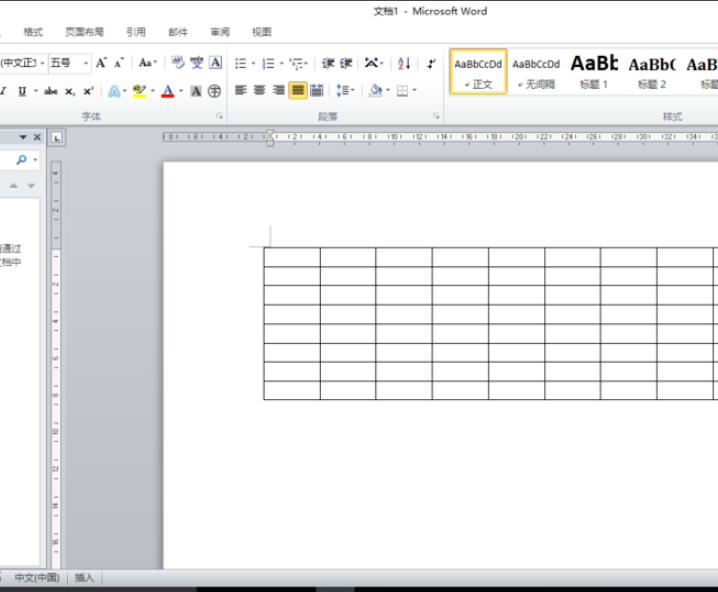Apply Distributed alignment

317,90
